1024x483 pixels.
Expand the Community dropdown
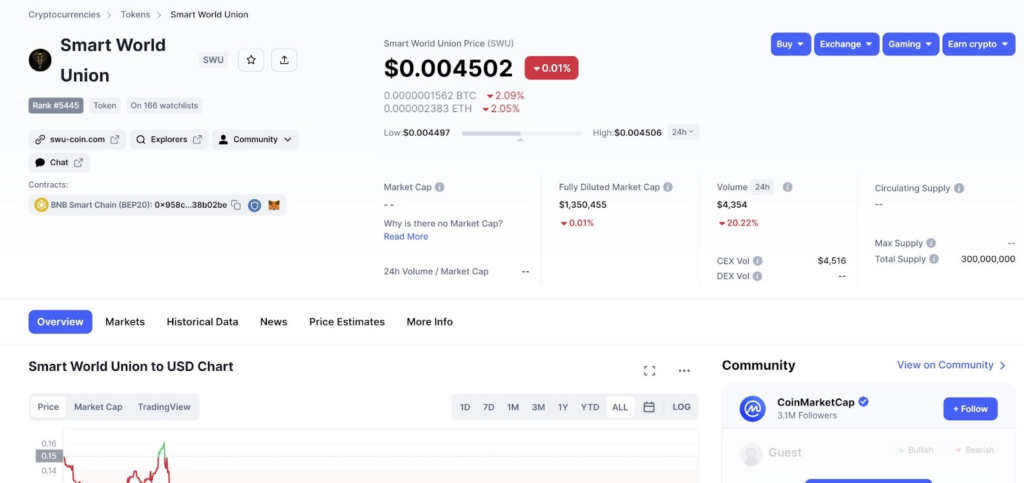click(255, 140)
